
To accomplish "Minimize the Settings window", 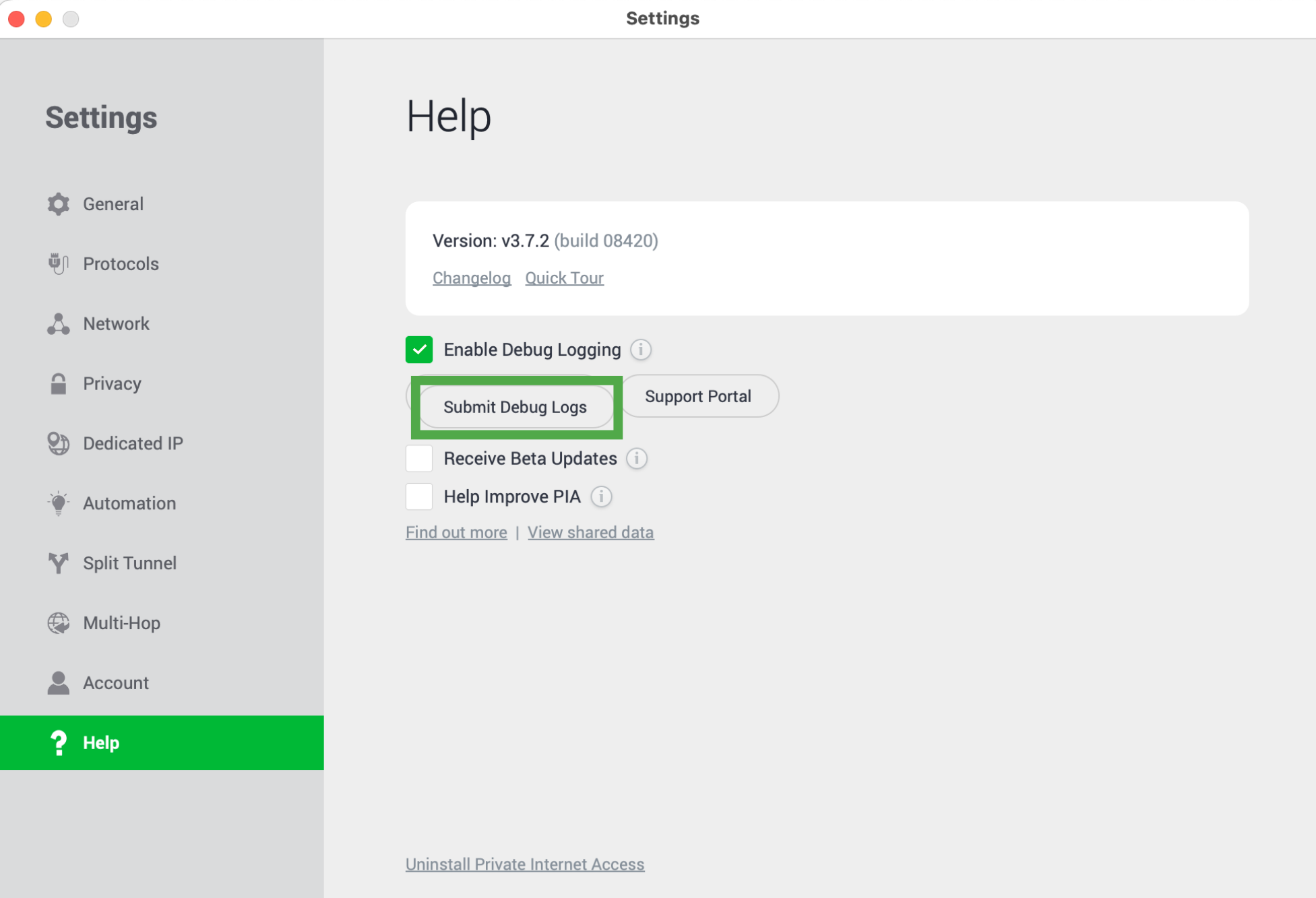I will [x=44, y=19].
